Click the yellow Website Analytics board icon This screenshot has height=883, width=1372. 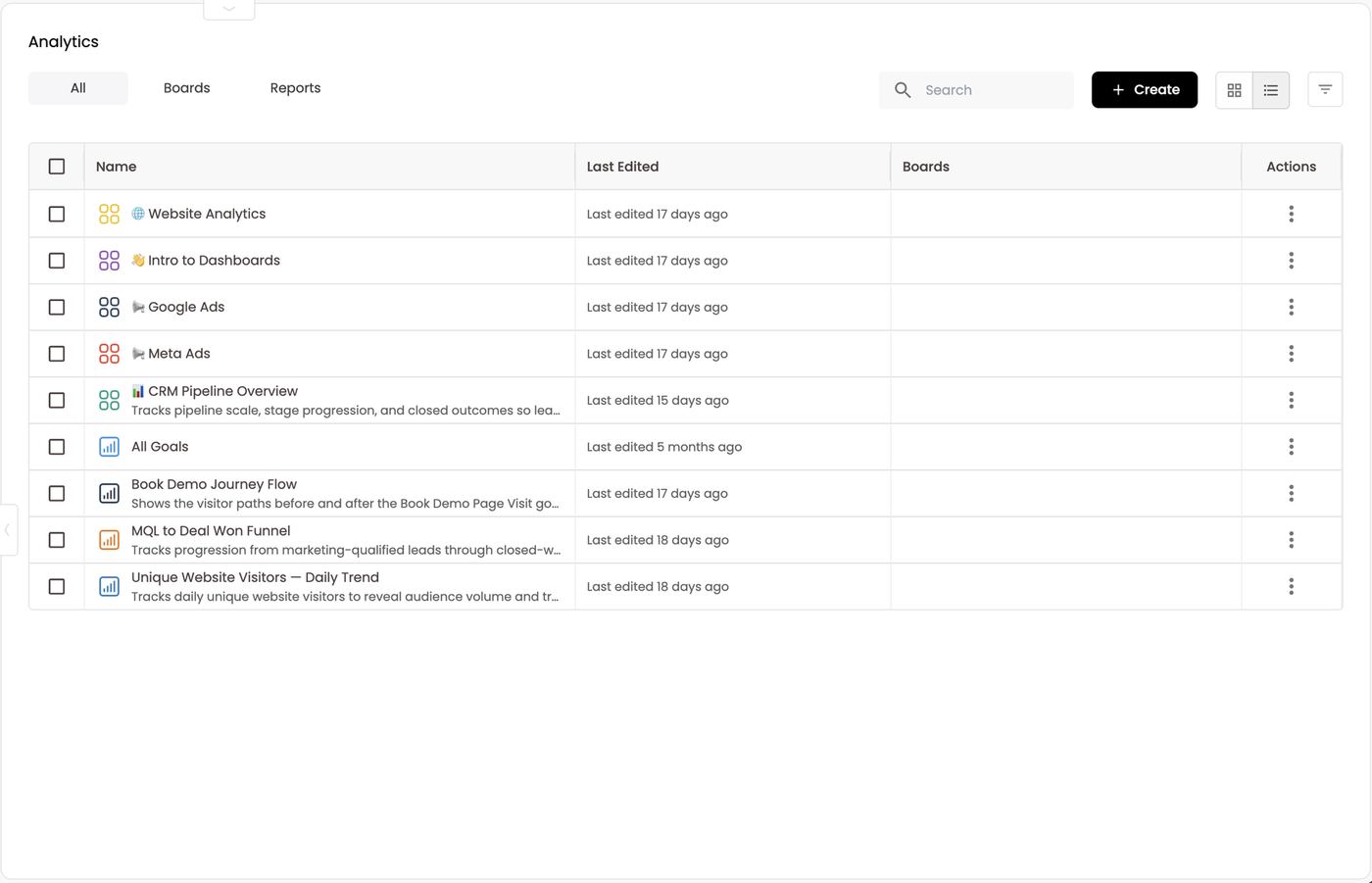109,214
